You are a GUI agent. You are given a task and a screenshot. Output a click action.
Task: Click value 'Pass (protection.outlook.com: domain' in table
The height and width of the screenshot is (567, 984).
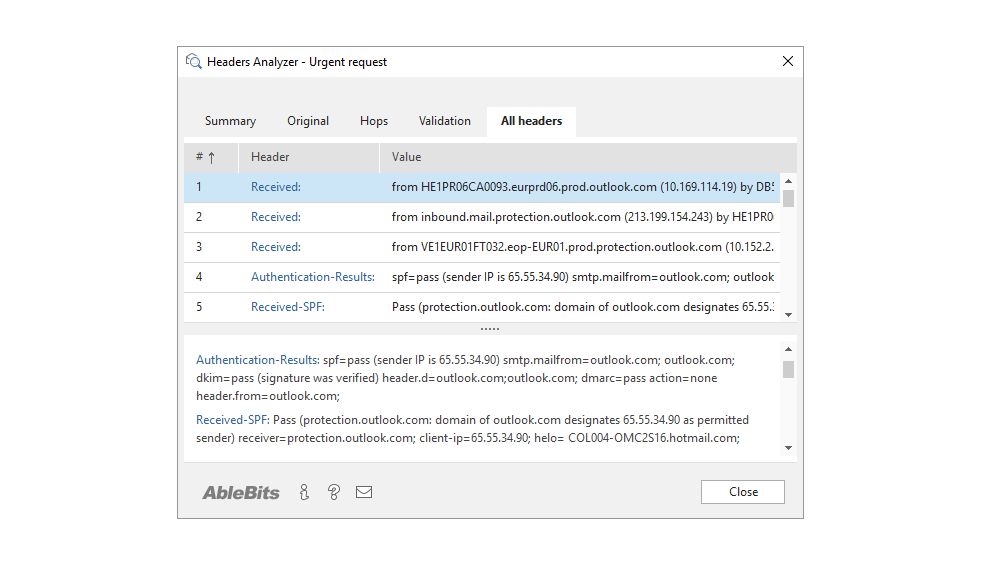coord(583,307)
